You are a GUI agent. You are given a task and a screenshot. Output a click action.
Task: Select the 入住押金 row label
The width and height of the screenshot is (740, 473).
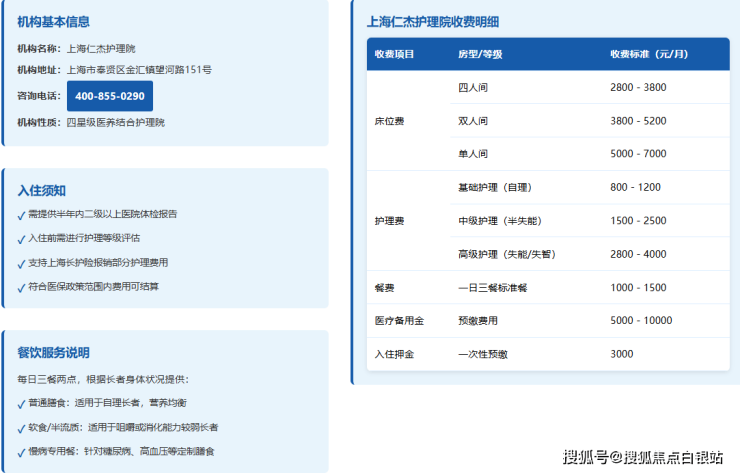pos(394,354)
